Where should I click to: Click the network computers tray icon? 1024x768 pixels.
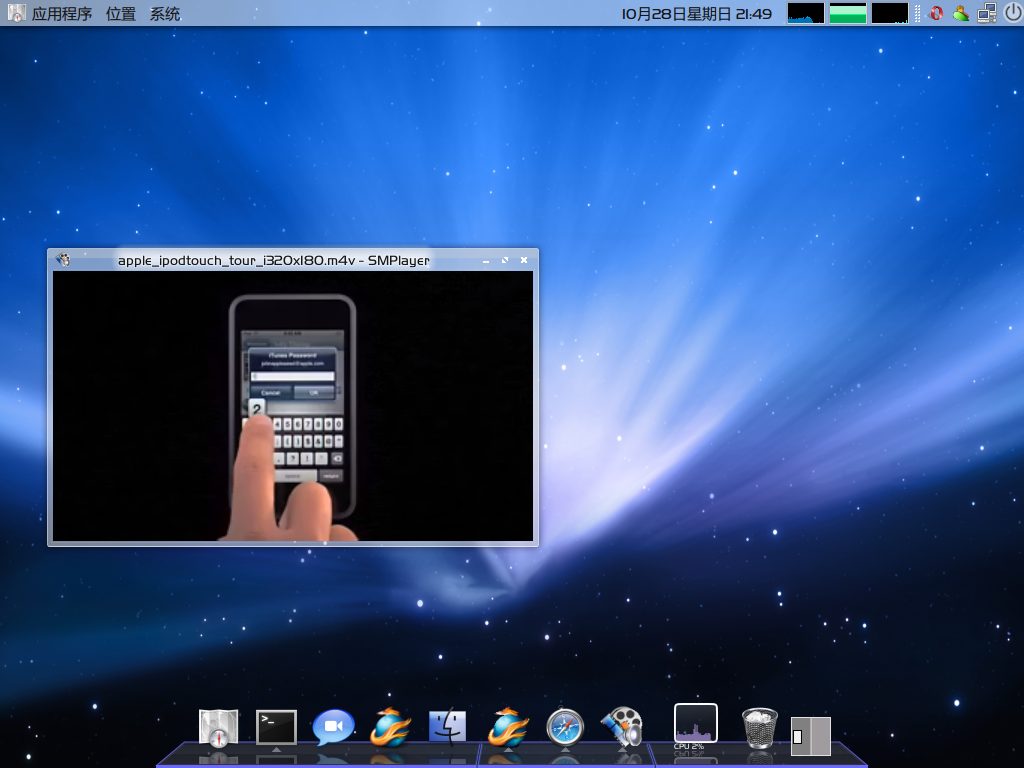tap(987, 13)
